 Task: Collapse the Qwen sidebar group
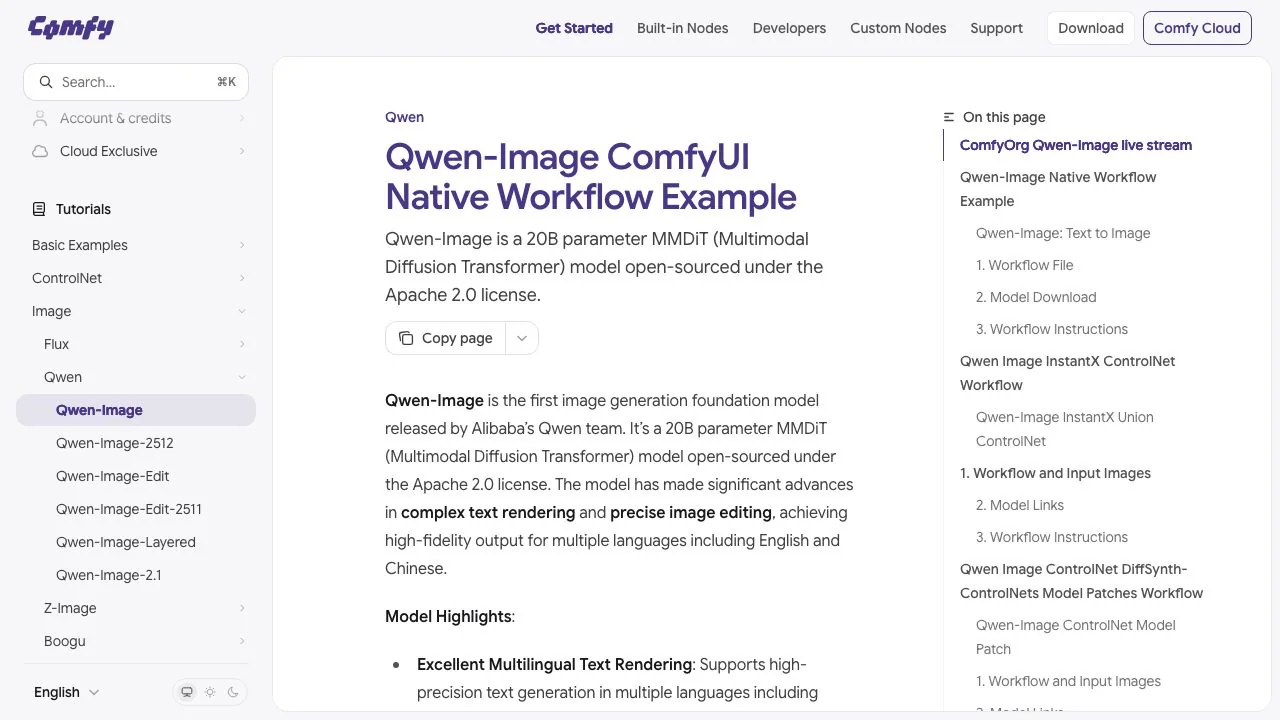click(242, 377)
